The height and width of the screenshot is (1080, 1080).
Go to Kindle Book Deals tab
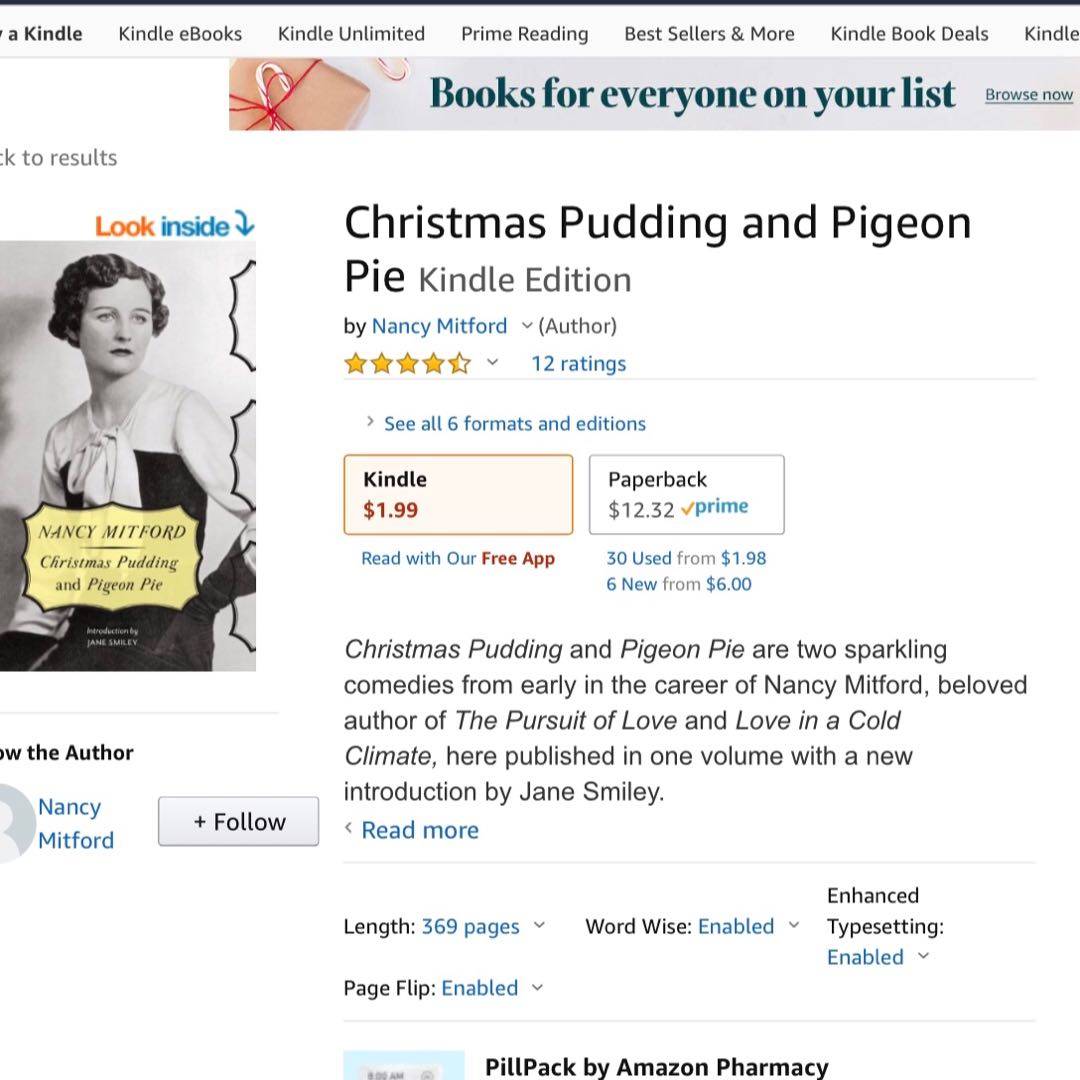909,34
